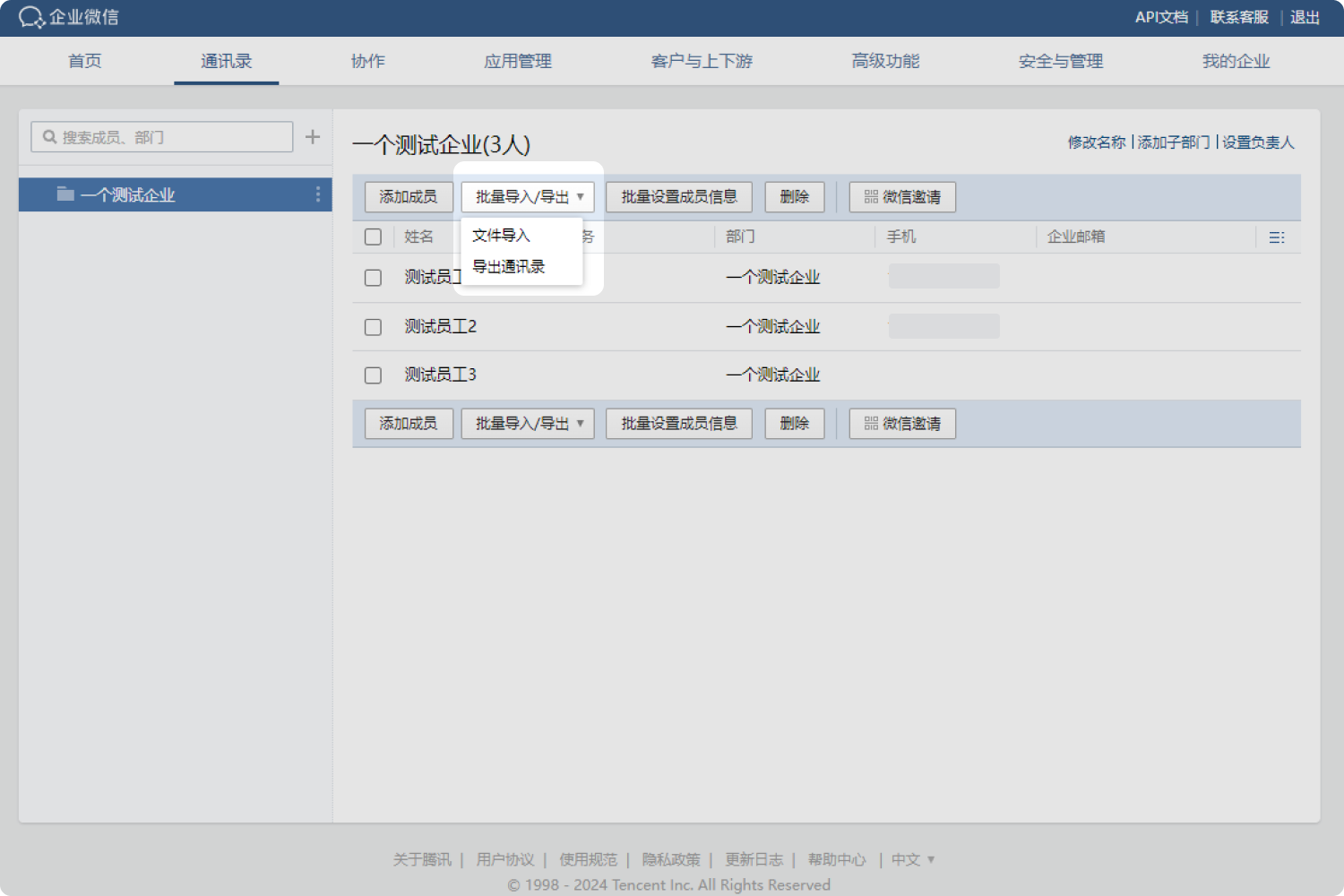Click the top 添加成员 button
Image resolution: width=1344 pixels, height=896 pixels.
(x=409, y=197)
